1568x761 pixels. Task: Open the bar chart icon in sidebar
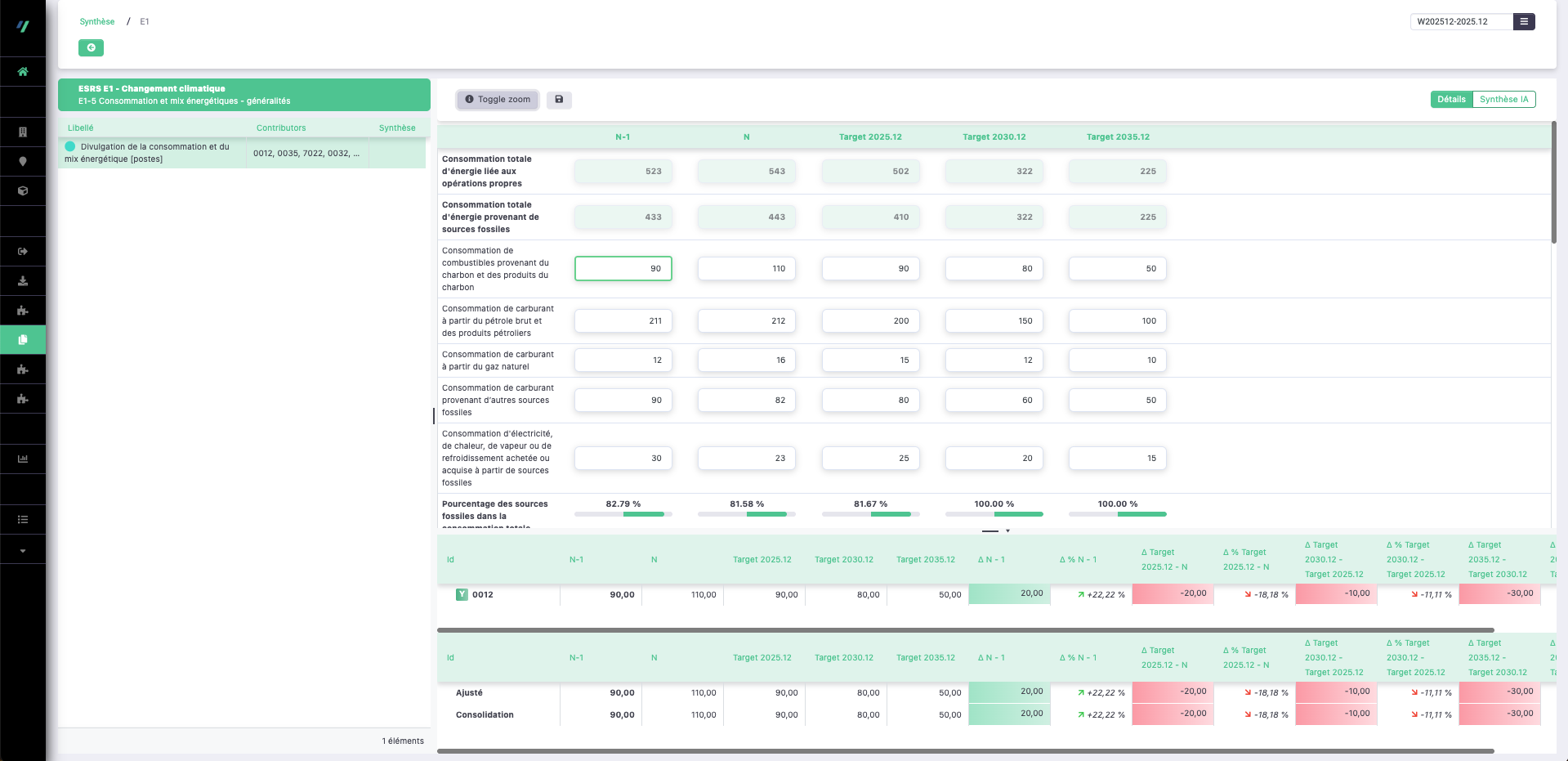23,459
